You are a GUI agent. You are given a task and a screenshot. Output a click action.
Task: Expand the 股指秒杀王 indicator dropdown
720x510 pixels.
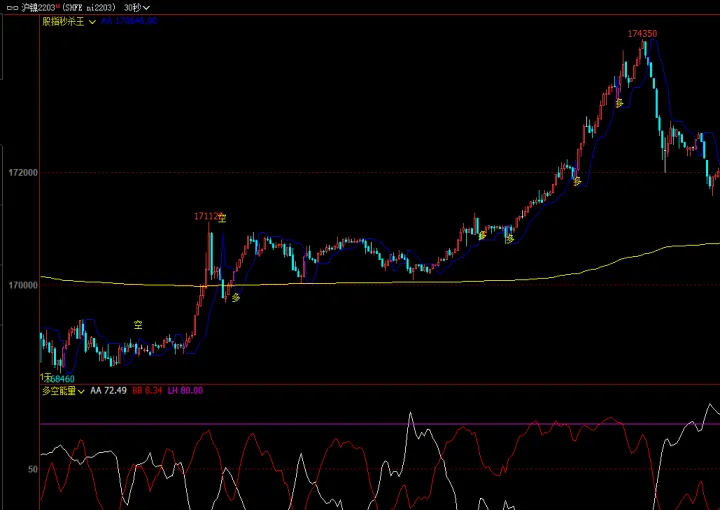click(x=92, y=21)
